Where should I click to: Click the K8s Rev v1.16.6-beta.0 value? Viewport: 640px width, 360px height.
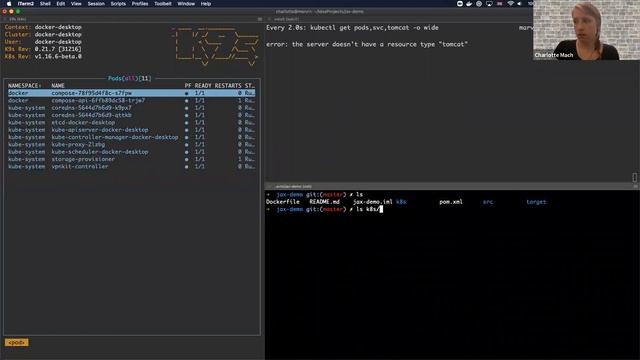tap(58, 56)
